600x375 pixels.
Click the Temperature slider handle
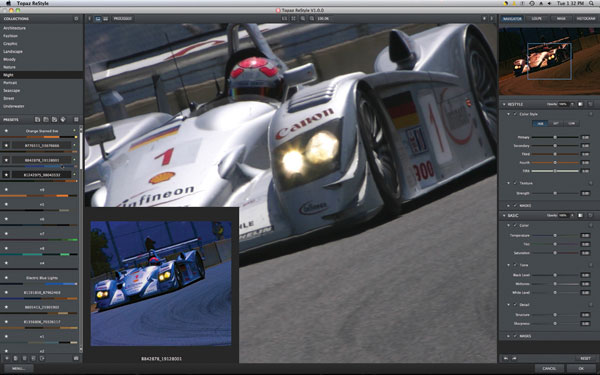555,235
